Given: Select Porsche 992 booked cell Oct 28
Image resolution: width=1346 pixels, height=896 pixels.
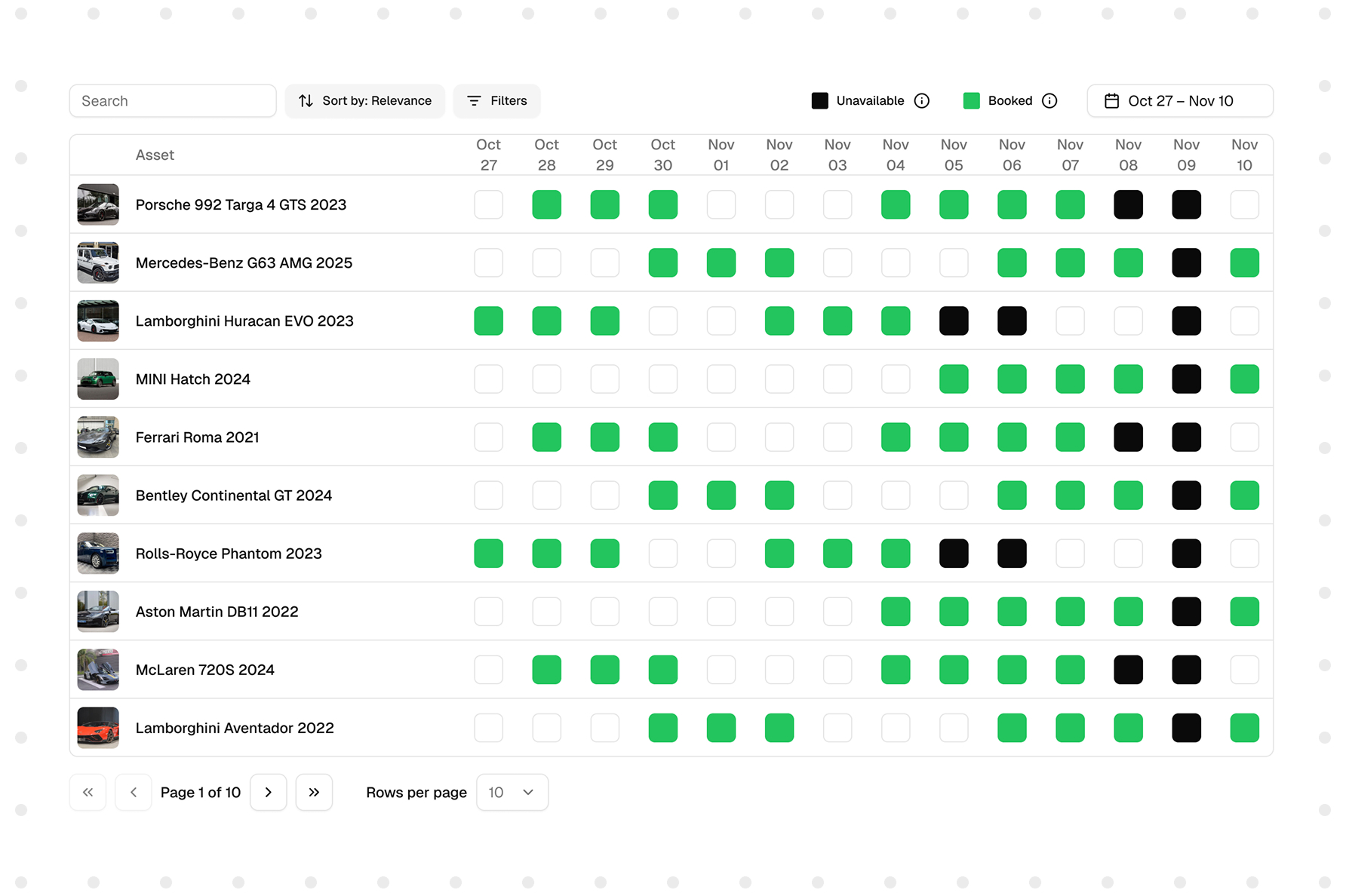Looking at the screenshot, I should coord(547,204).
